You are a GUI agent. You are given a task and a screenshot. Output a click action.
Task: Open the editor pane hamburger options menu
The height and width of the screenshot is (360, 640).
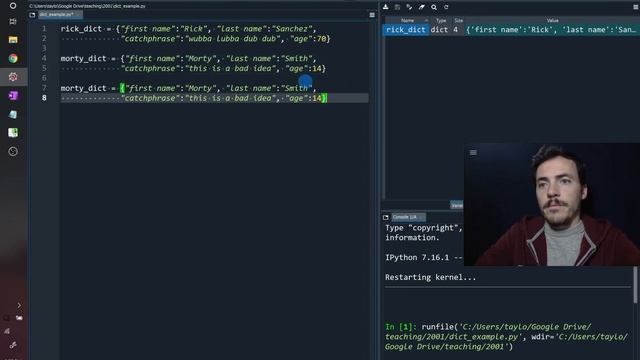click(372, 15)
